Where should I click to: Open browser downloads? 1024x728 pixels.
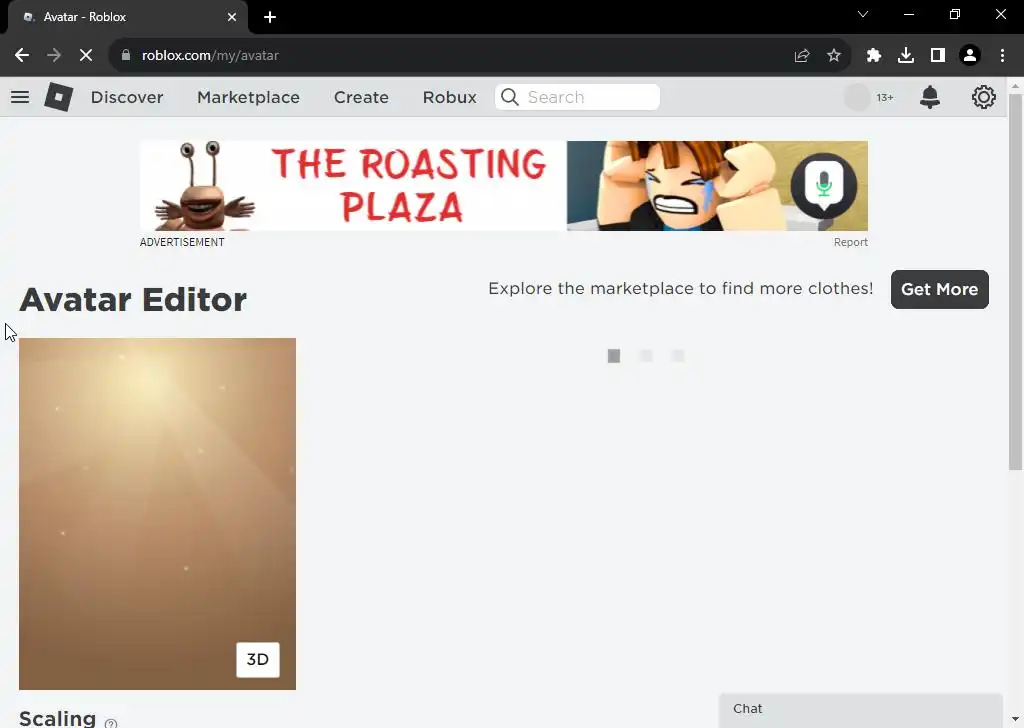(905, 55)
